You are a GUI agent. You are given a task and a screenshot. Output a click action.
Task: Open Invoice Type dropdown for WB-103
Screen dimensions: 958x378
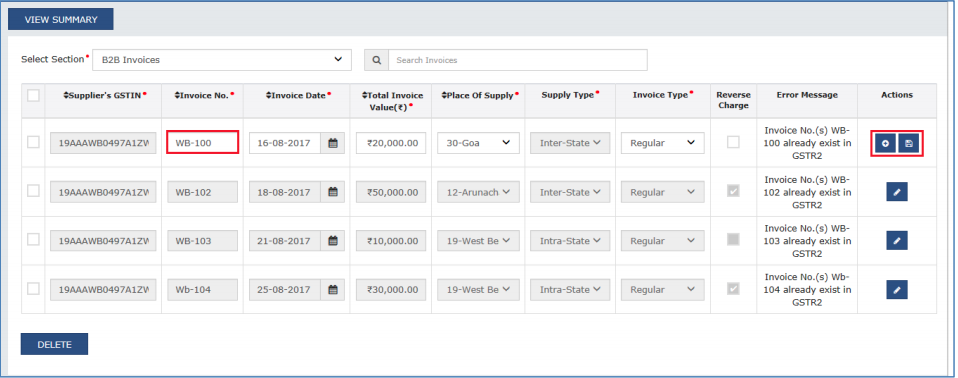point(663,241)
